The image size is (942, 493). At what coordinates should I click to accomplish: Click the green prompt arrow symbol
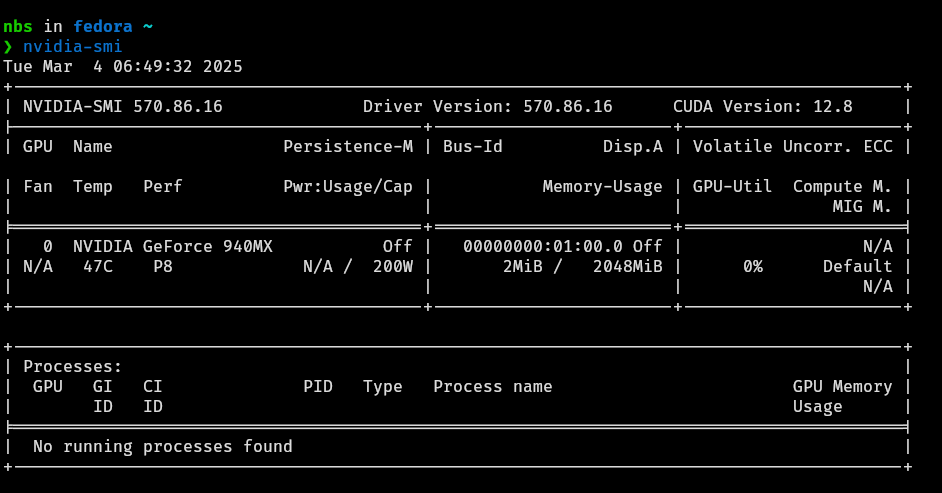click(8, 46)
